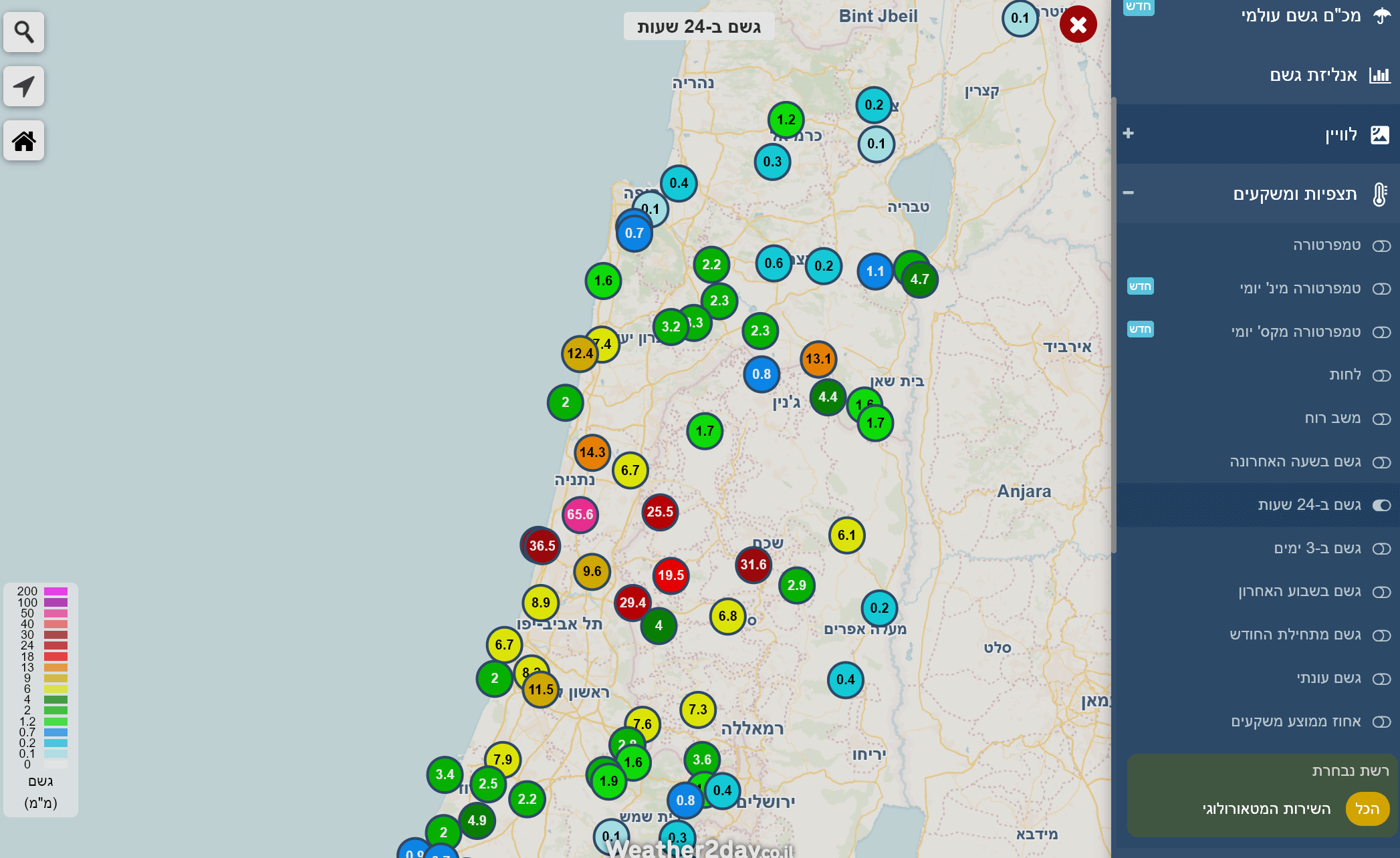Open the אנליזת גשם menu item
The image size is (1400, 858).
[x=1313, y=75]
